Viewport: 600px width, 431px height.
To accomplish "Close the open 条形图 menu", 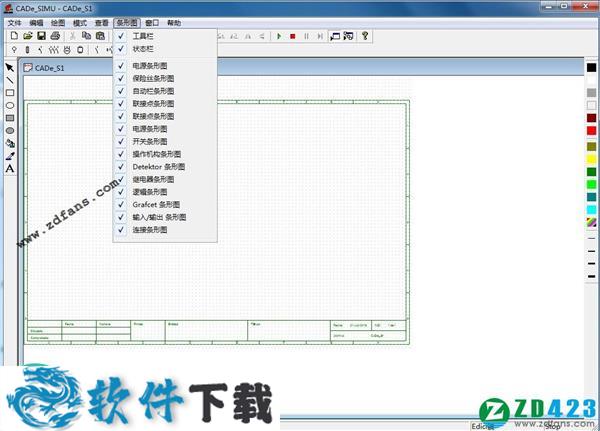I will click(127, 23).
